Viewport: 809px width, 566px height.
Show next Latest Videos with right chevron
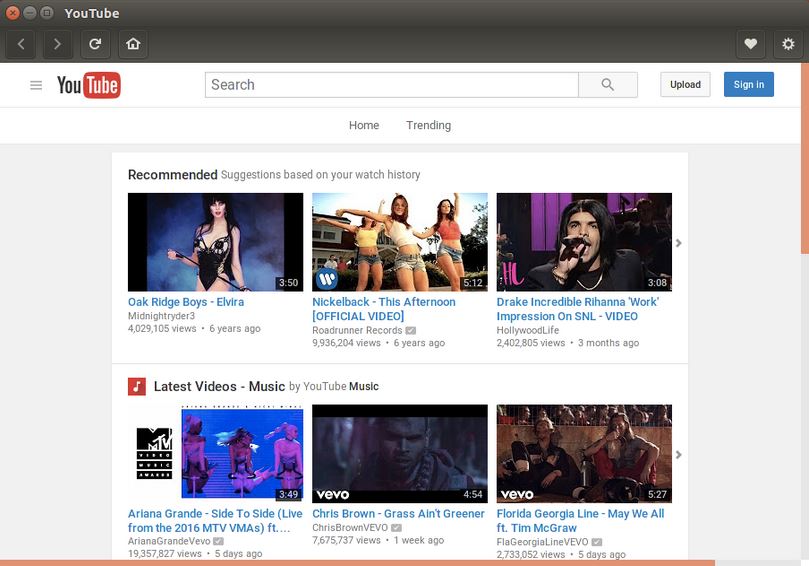[x=679, y=455]
